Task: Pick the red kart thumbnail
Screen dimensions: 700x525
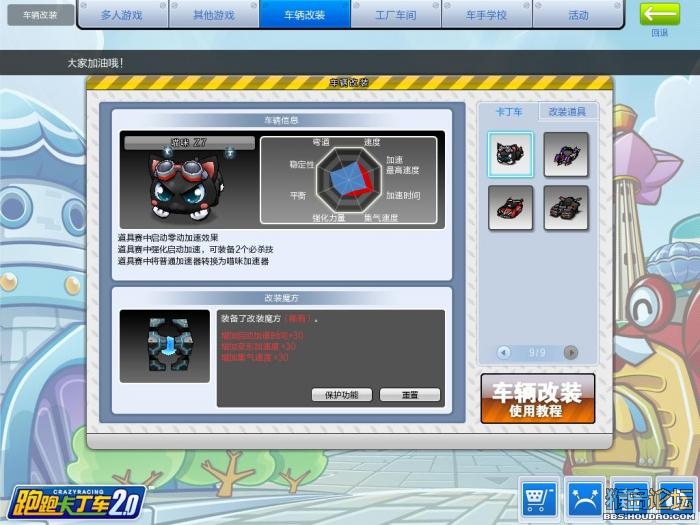Action: pyautogui.click(x=510, y=208)
